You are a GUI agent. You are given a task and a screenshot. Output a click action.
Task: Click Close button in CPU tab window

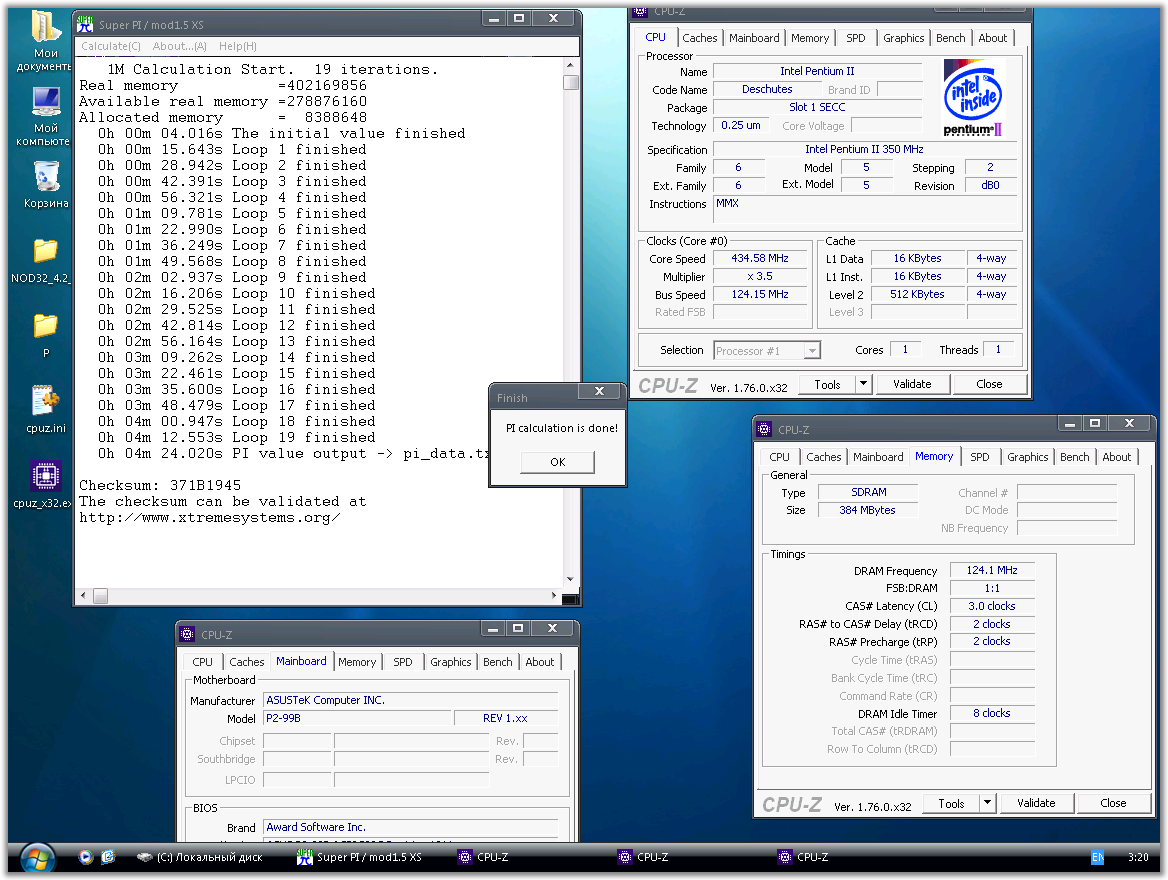pyautogui.click(x=989, y=384)
